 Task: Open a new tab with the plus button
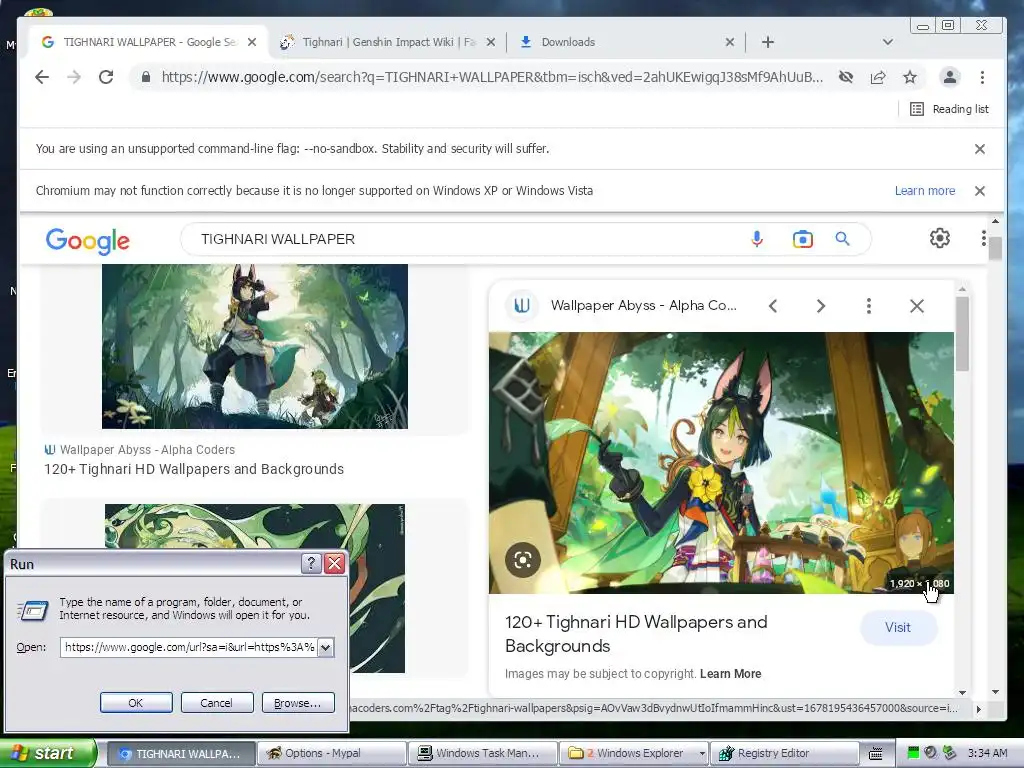tap(768, 42)
